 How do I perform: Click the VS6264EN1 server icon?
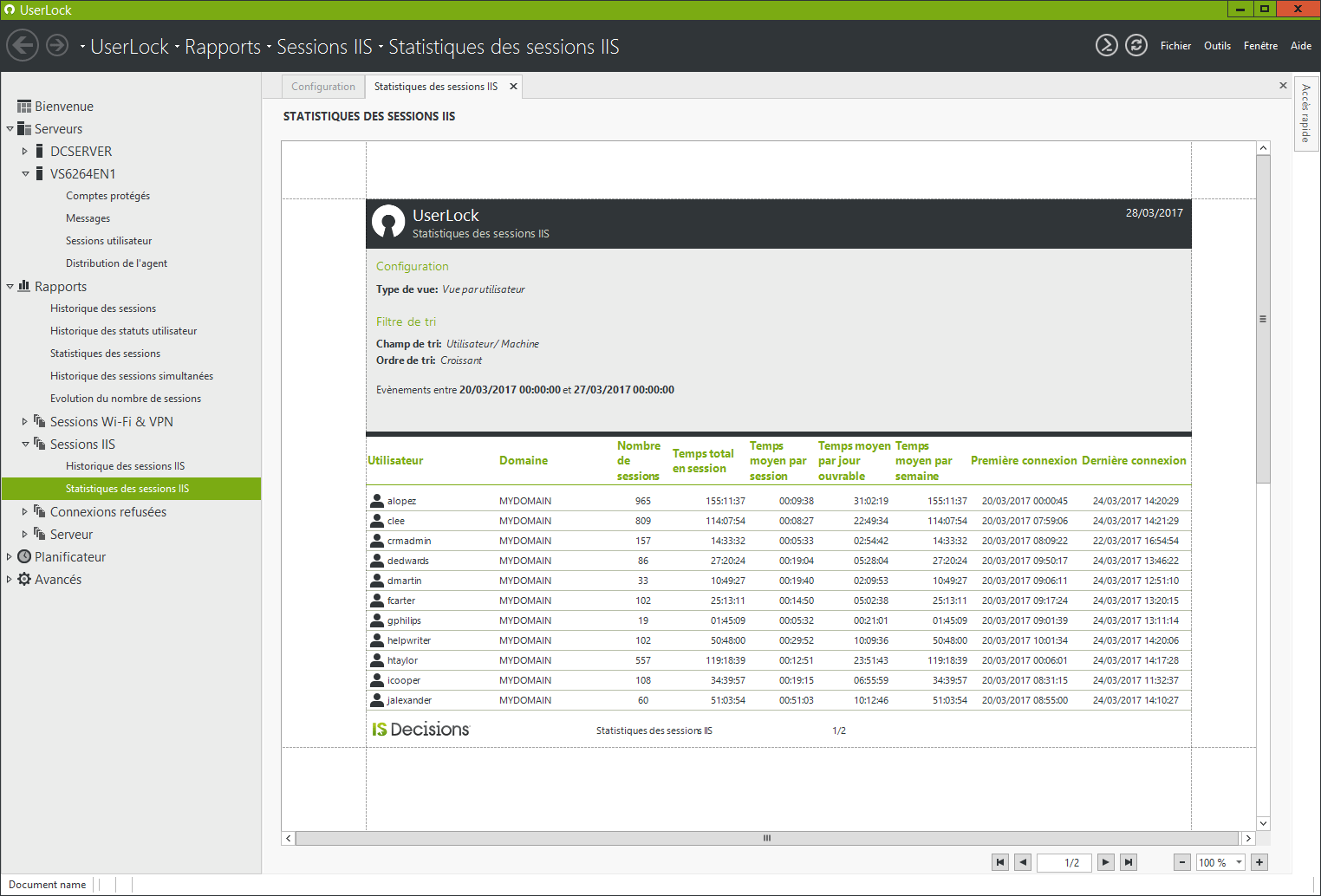tap(40, 173)
